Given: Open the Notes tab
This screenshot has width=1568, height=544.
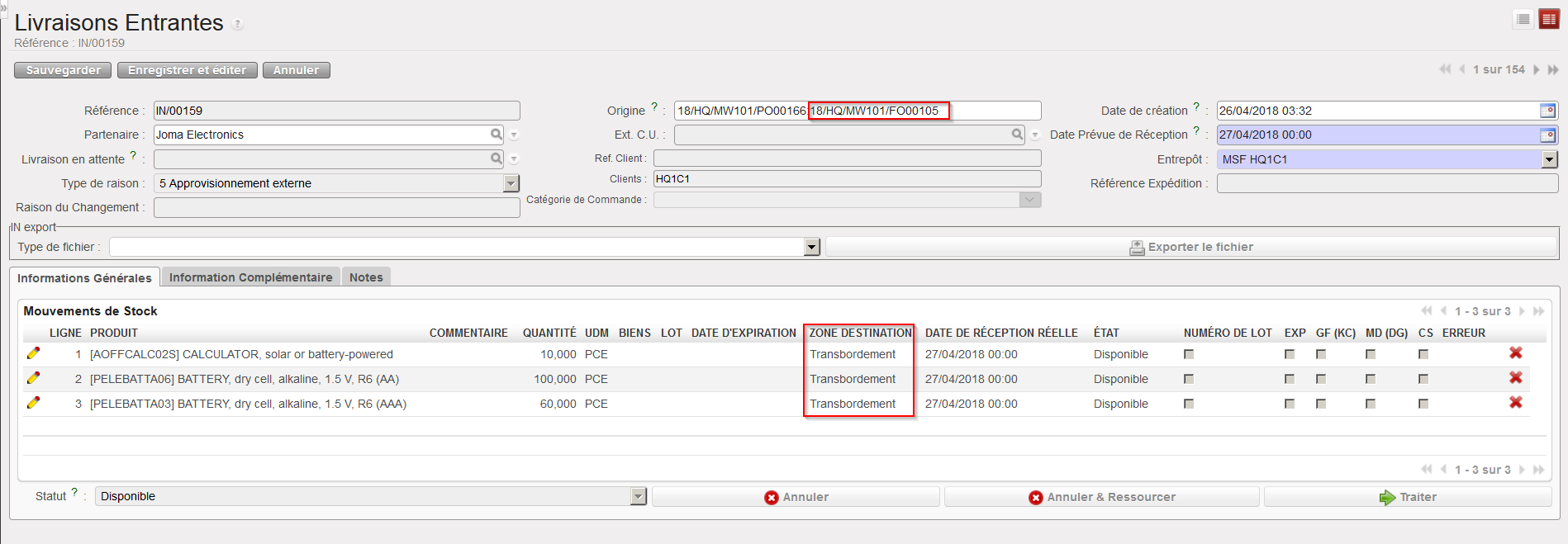Looking at the screenshot, I should 366,277.
